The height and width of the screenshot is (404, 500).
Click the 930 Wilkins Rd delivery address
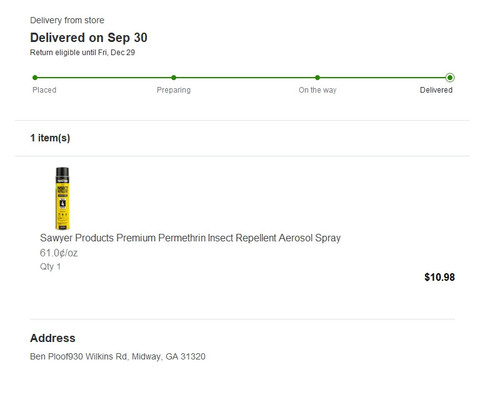click(x=118, y=356)
